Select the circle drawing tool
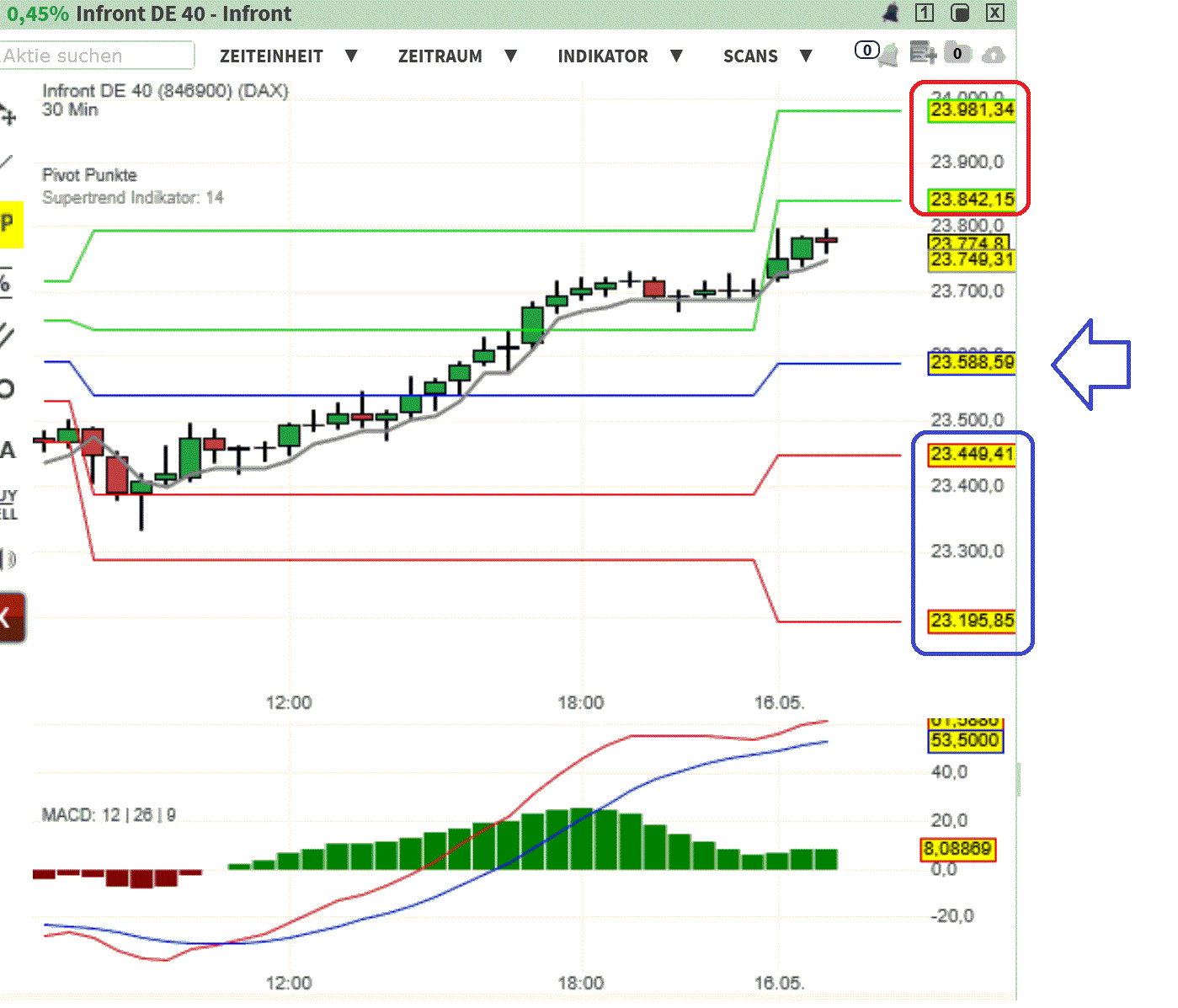Image resolution: width=1178 pixels, height=1008 pixels. 8,388
